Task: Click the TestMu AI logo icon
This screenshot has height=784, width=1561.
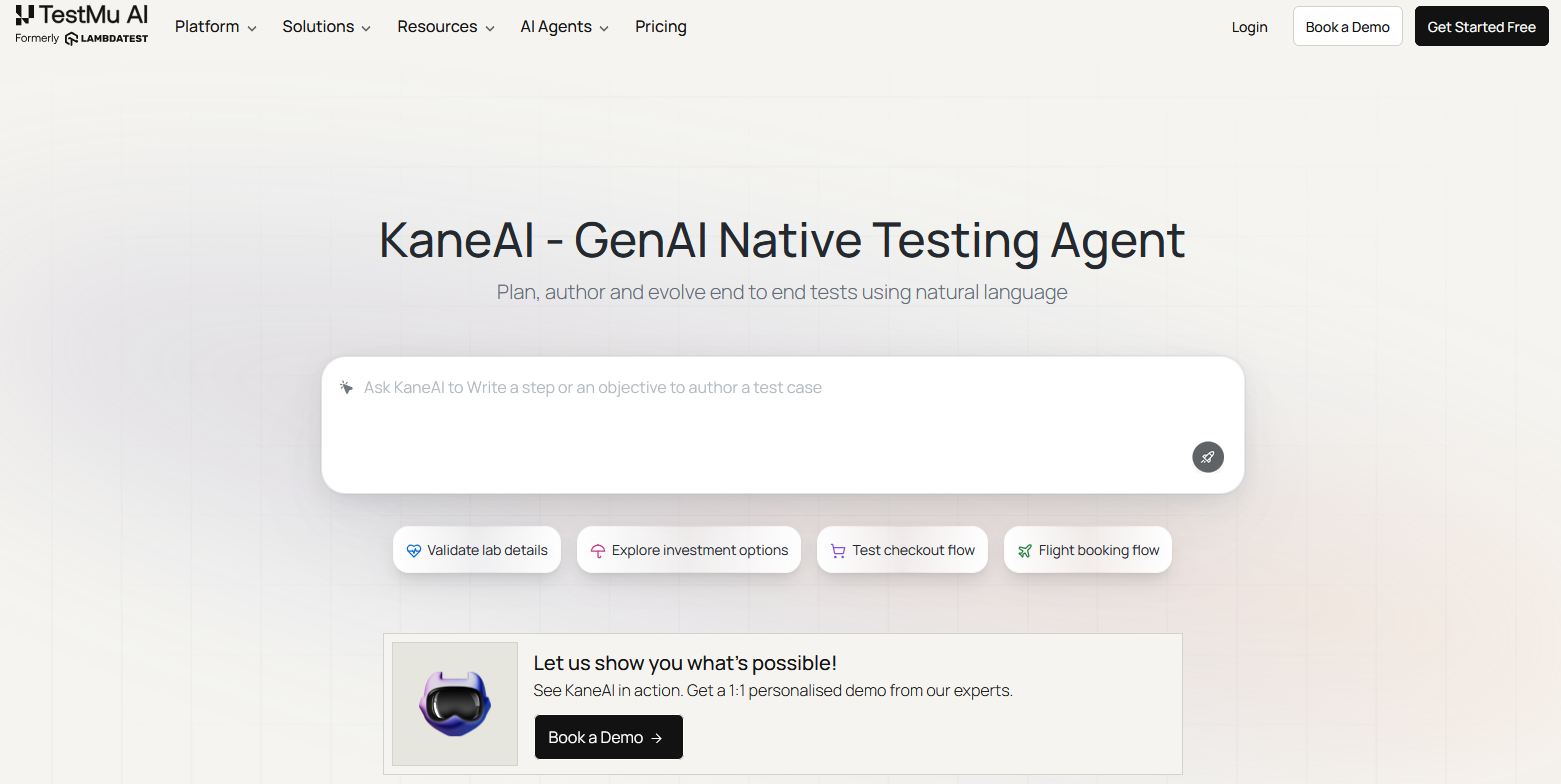Action: (25, 14)
